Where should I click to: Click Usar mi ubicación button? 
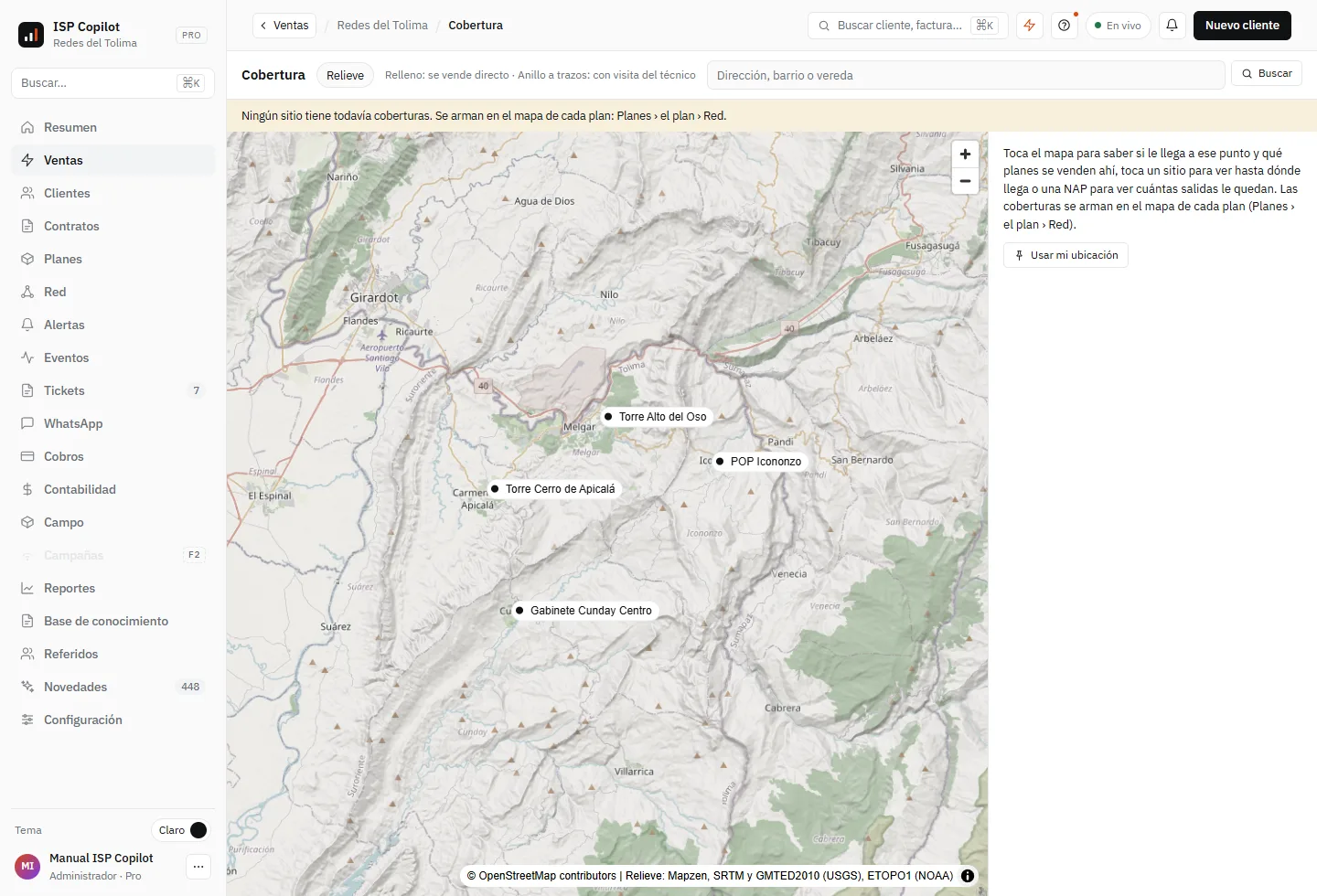(x=1065, y=255)
